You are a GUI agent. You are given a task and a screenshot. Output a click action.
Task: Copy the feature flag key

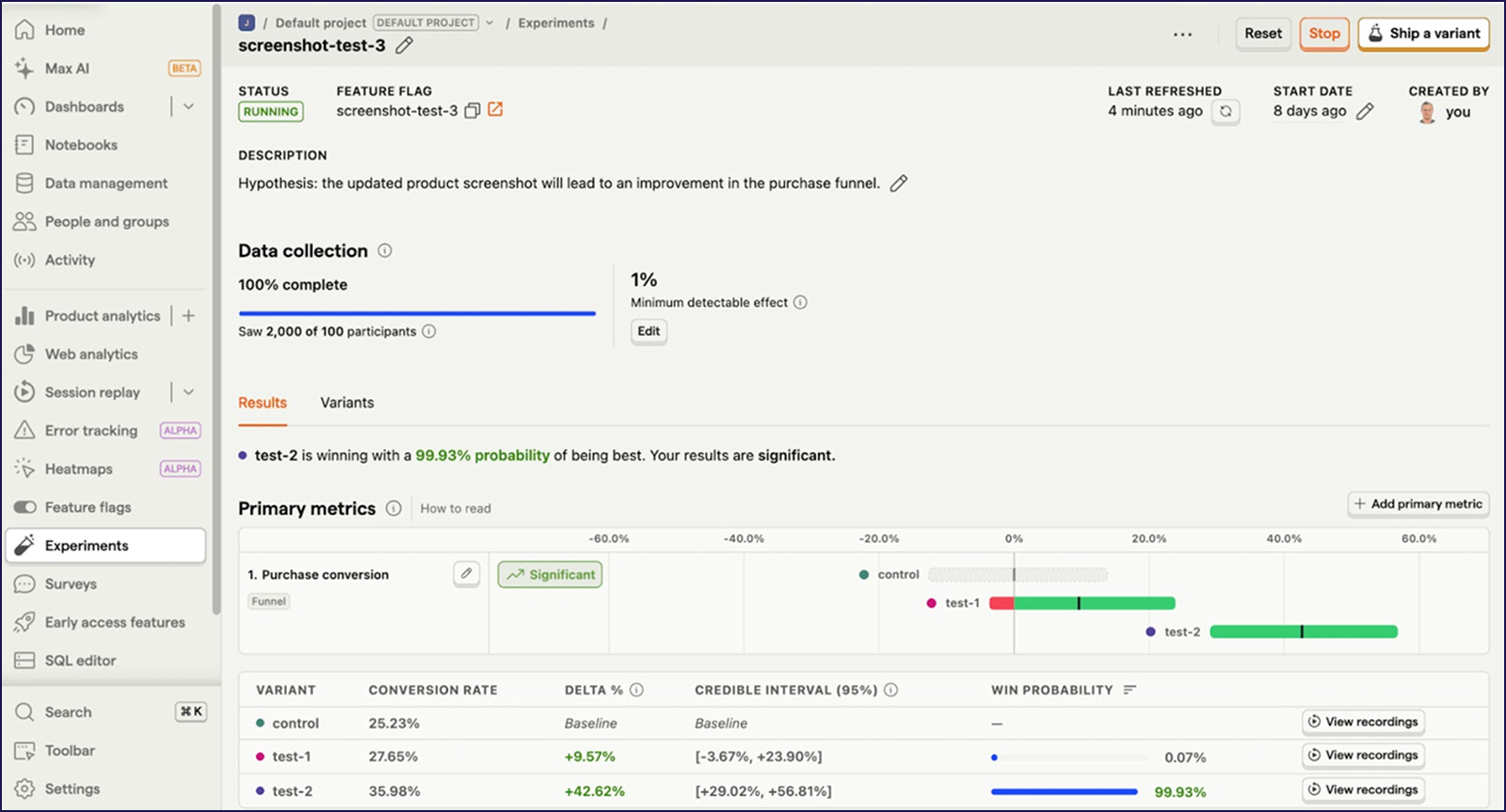tap(473, 111)
